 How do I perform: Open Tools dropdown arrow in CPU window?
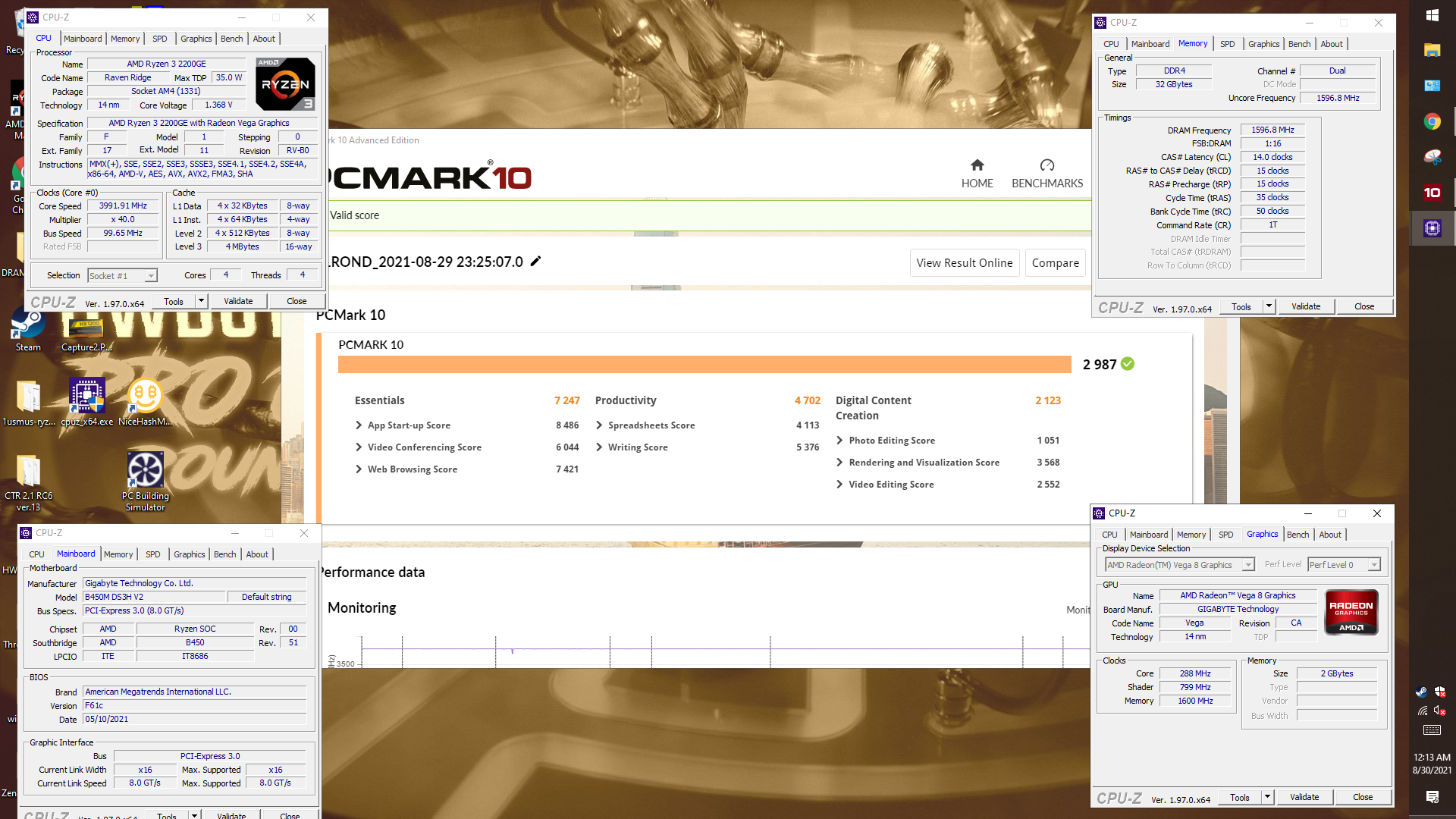pos(201,301)
